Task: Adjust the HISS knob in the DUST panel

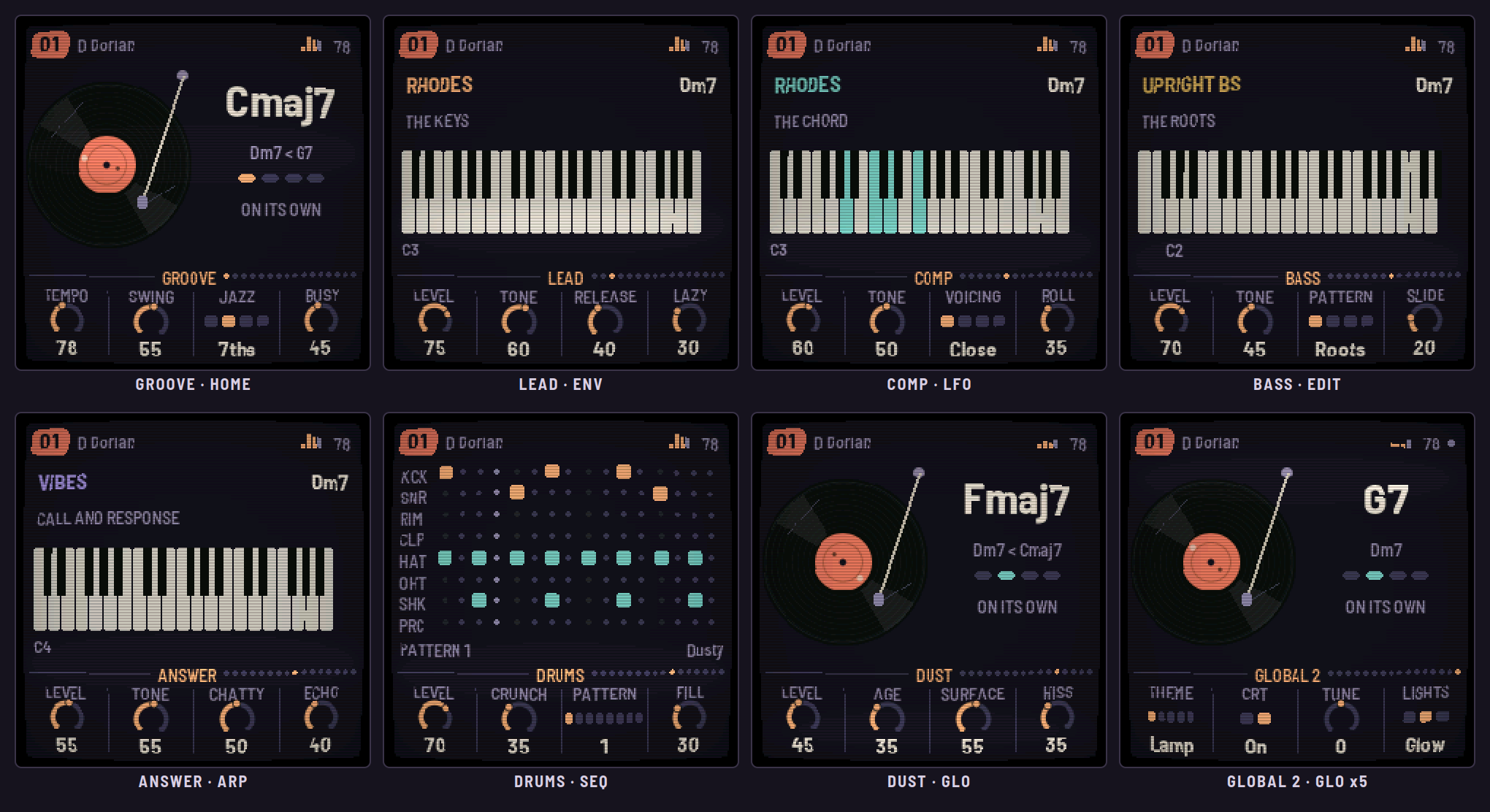Action: (x=1056, y=718)
